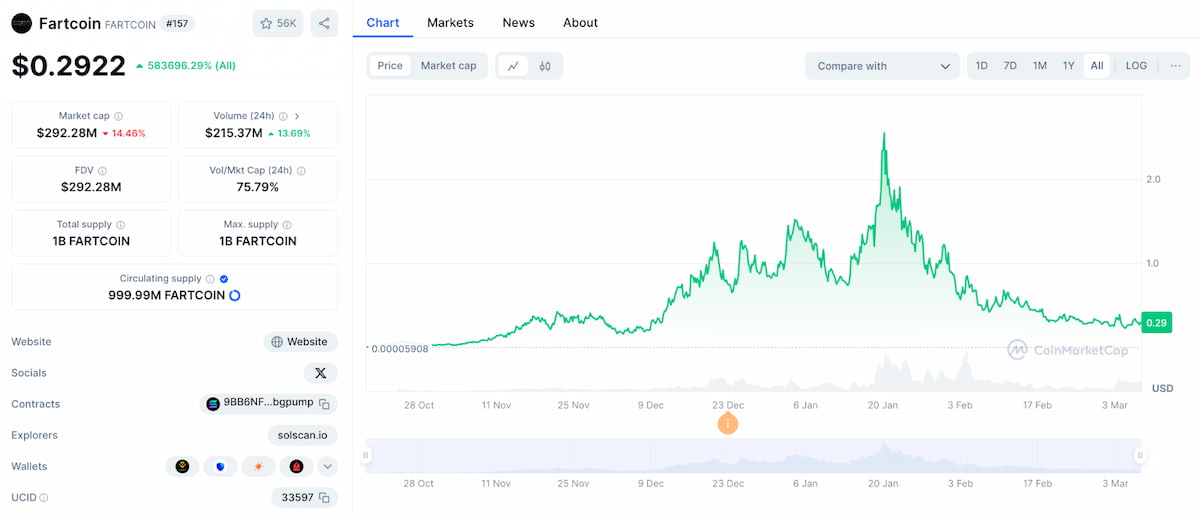The height and width of the screenshot is (515, 1200).
Task: Open the X social profile icon
Action: pos(320,373)
